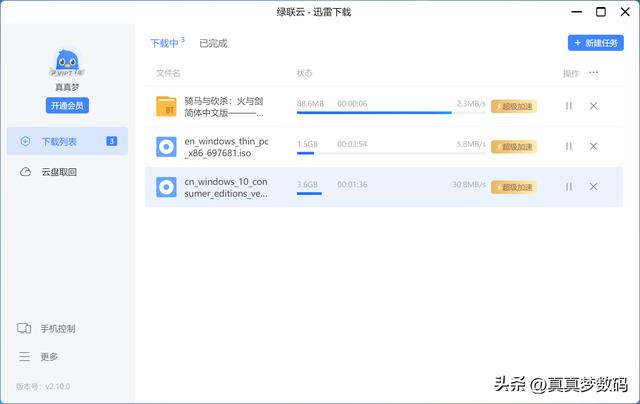
Task: Click the 下载列表 download circle icon
Action: 25,141
